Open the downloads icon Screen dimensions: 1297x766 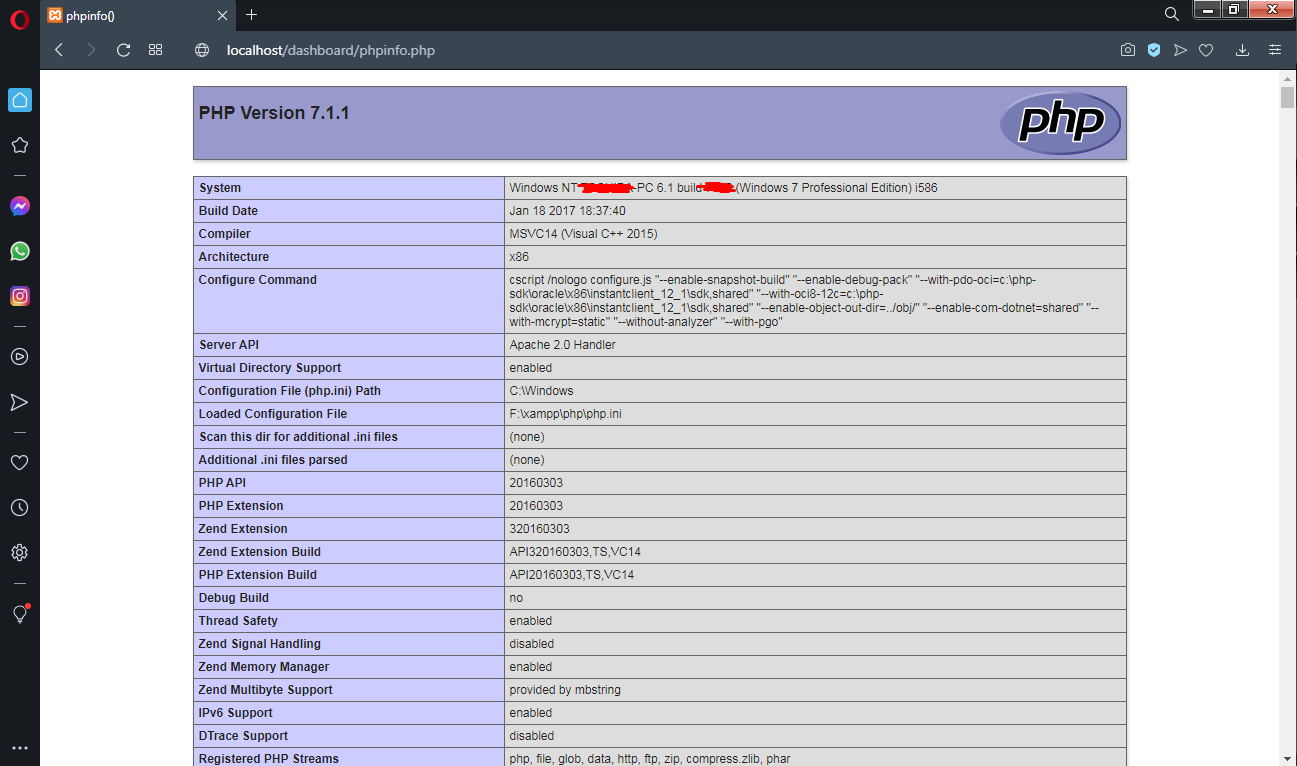tap(1243, 50)
